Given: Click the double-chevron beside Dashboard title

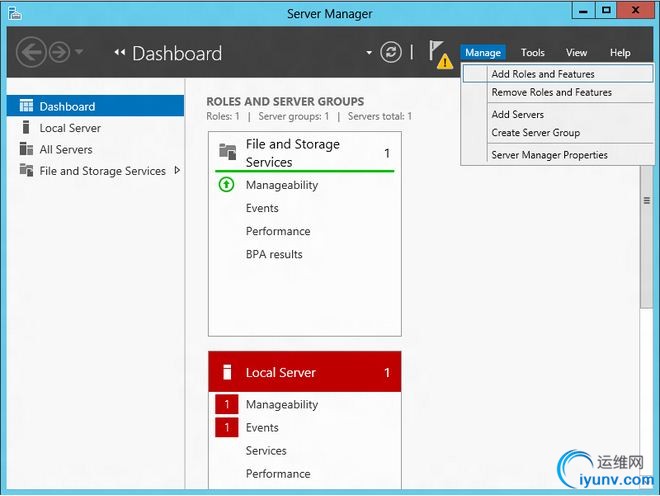Looking at the screenshot, I should (120, 52).
